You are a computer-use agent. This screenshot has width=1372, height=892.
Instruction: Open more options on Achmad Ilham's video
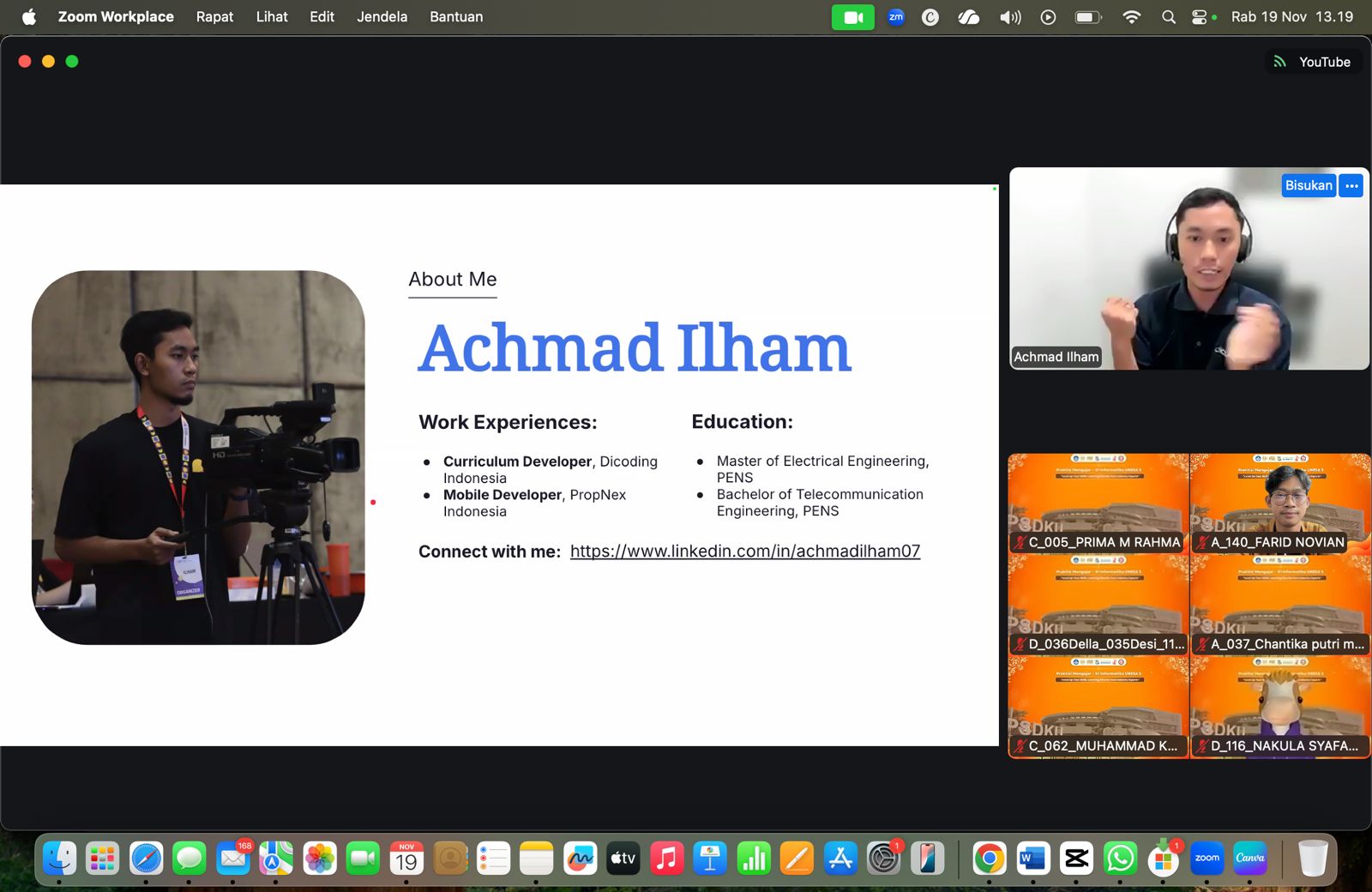[x=1351, y=185]
